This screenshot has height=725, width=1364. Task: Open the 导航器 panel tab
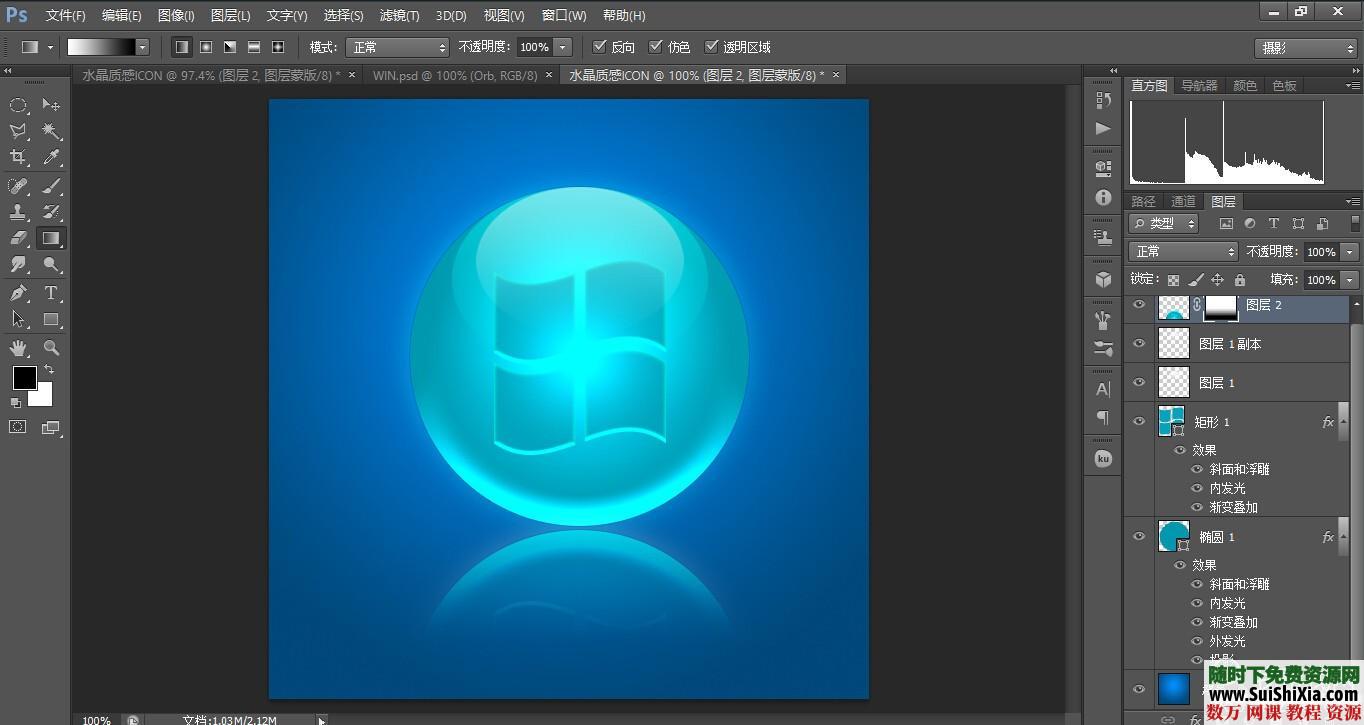click(x=1199, y=86)
